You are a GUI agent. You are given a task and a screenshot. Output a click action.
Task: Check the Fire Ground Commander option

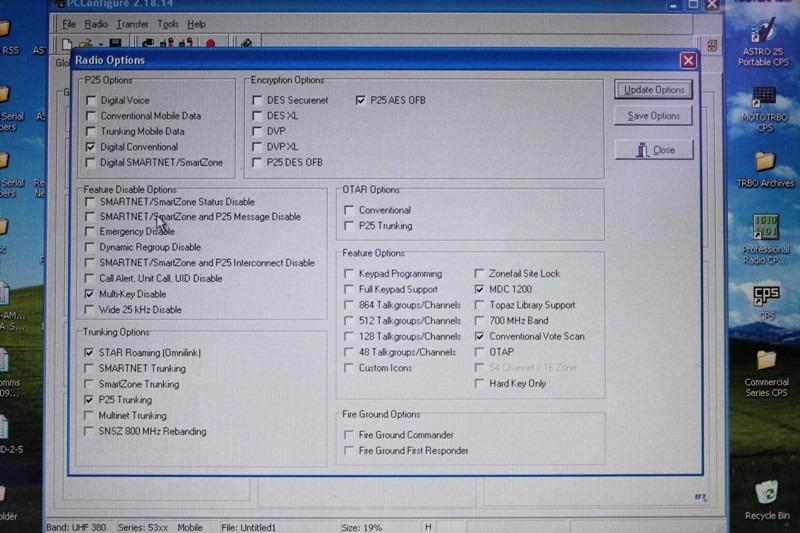coord(349,435)
